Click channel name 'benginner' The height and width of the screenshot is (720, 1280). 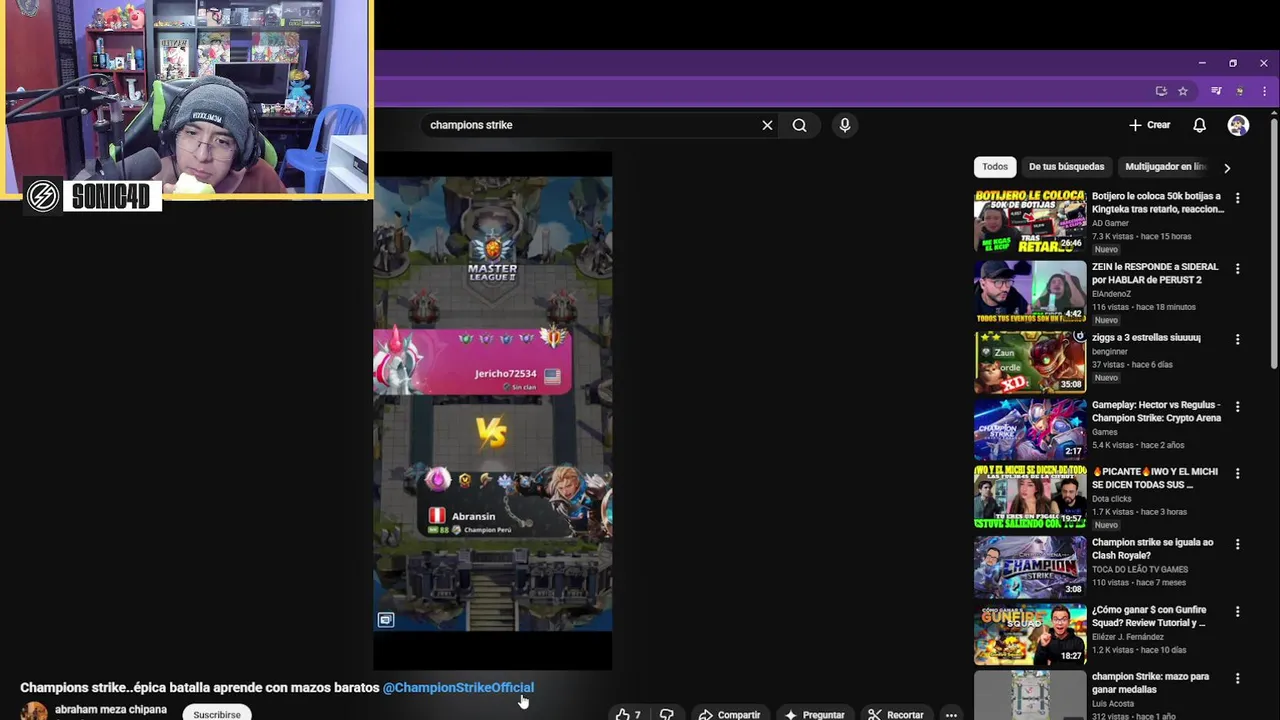(x=1110, y=352)
